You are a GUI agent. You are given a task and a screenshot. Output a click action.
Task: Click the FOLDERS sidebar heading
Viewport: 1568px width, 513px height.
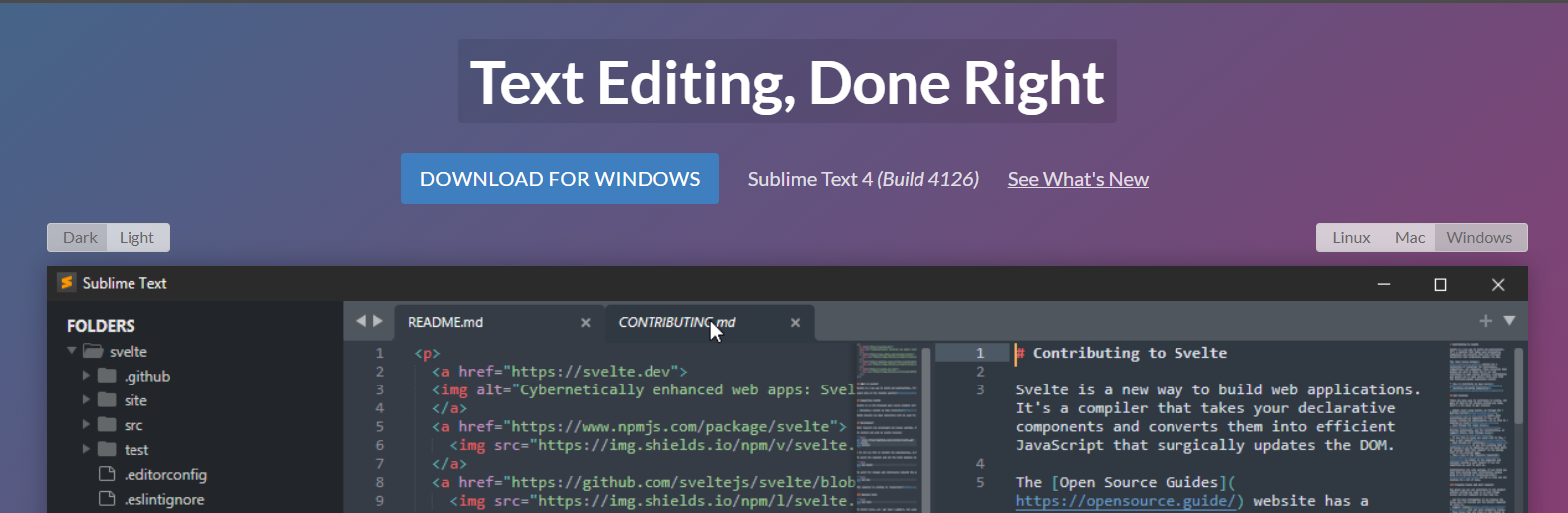click(101, 326)
